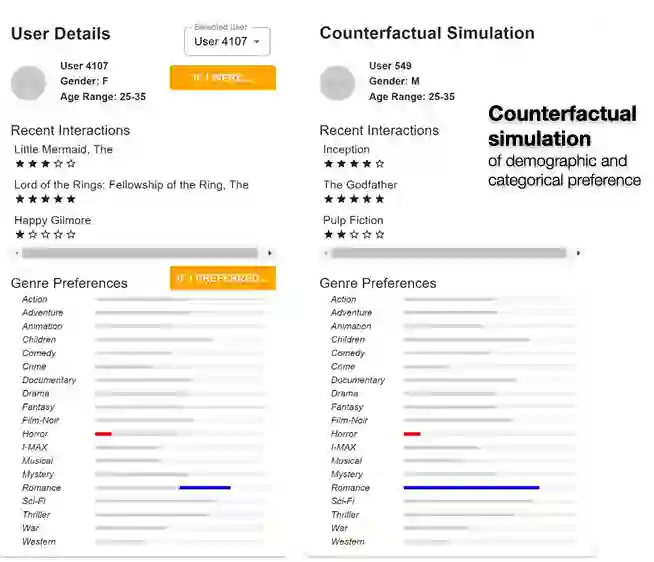Click right arrow of User Details interactions scrollbar

(x=270, y=254)
